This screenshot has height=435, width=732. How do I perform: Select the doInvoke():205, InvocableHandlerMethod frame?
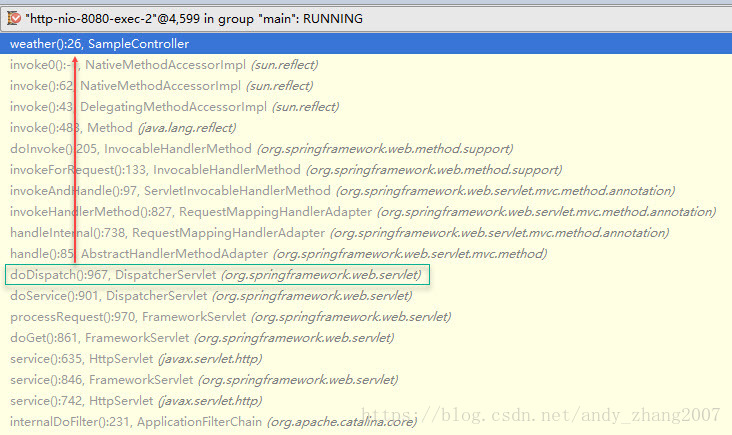pyautogui.click(x=366, y=149)
